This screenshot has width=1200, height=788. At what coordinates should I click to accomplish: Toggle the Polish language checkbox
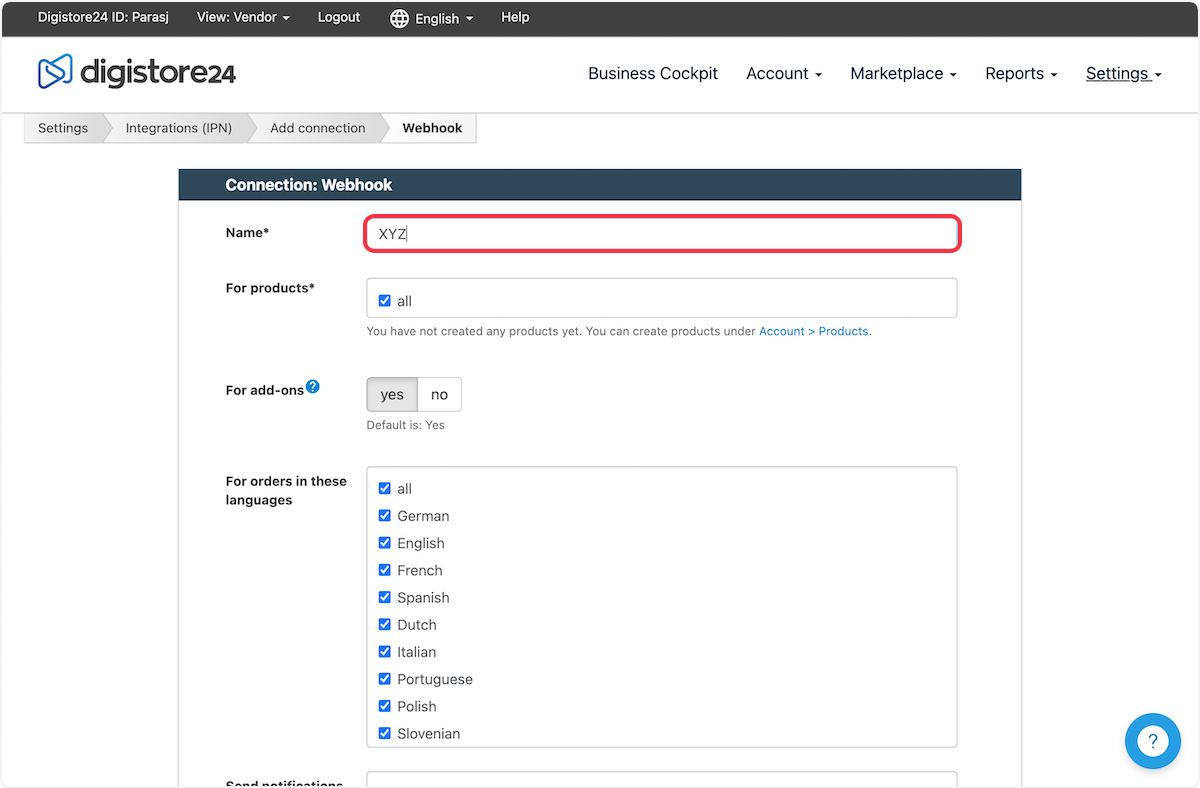pyautogui.click(x=385, y=705)
